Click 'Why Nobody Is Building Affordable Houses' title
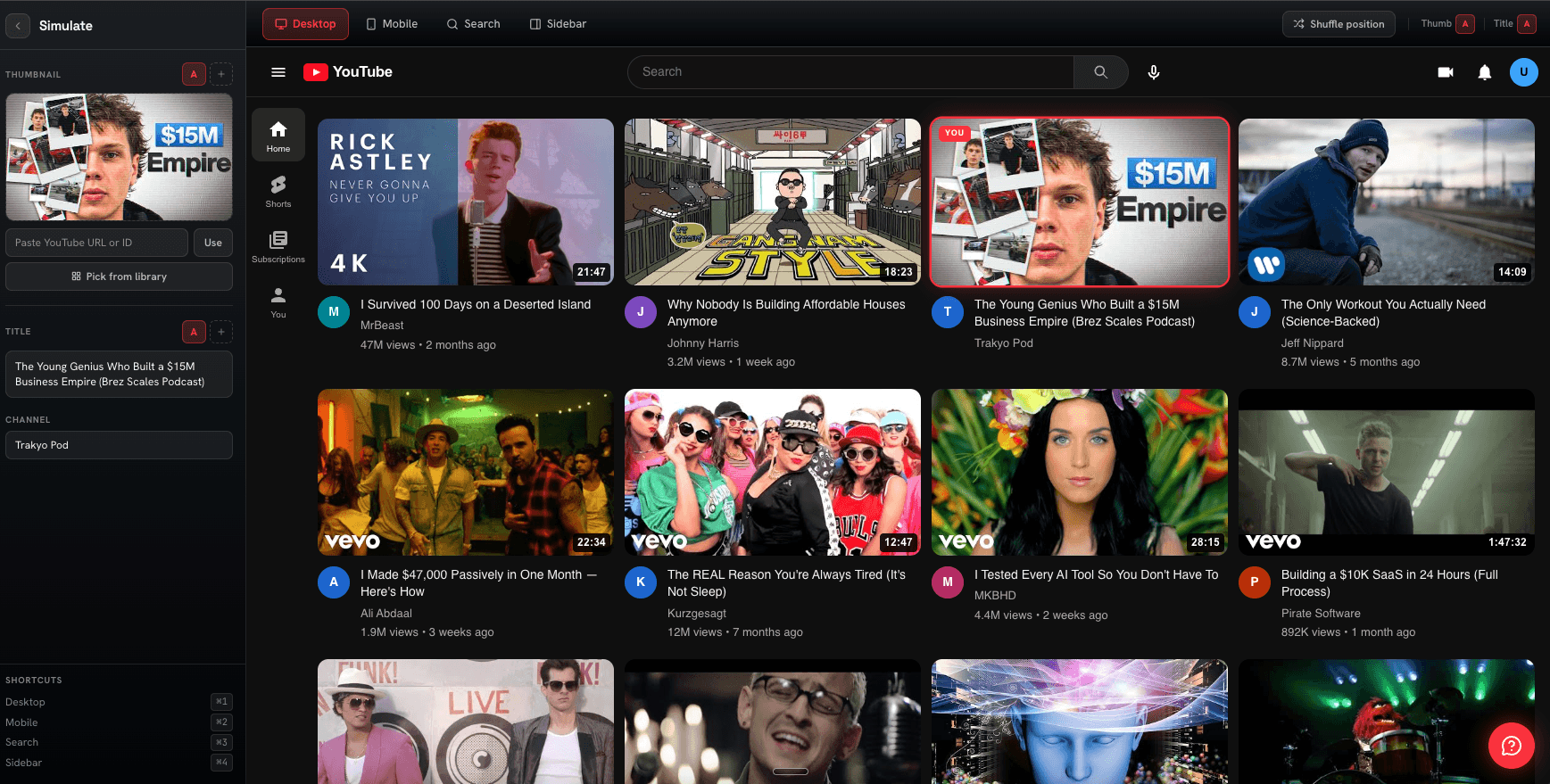This screenshot has width=1550, height=784. pos(786,313)
